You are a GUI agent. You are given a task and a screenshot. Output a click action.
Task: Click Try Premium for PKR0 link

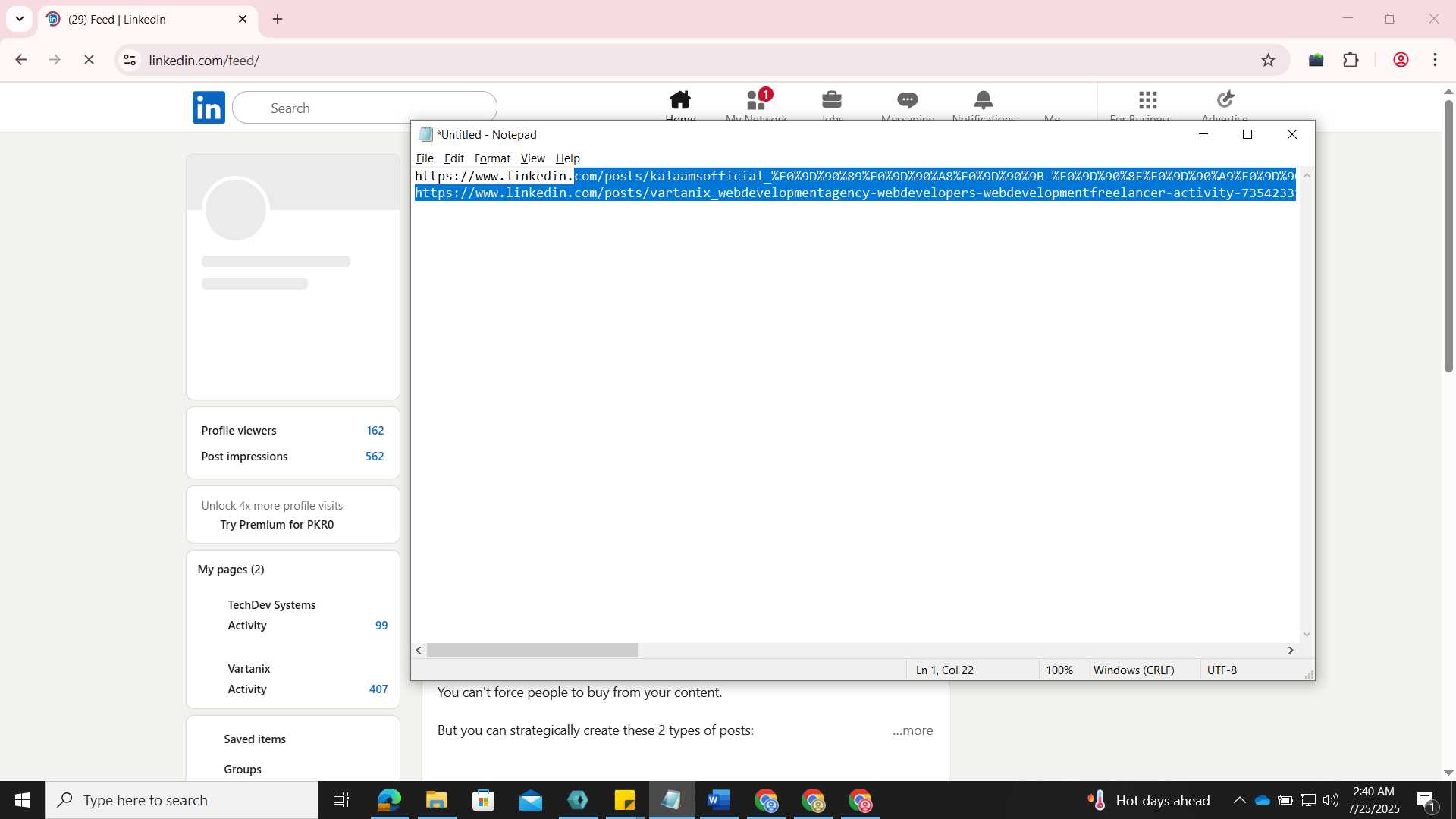point(277,524)
